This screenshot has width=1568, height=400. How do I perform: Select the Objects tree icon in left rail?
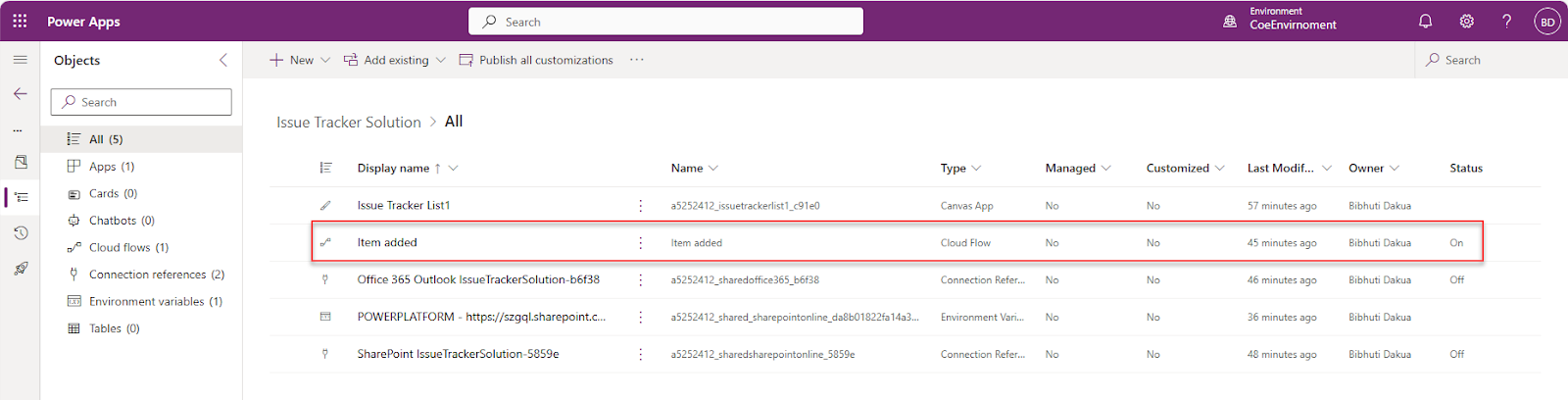point(22,197)
